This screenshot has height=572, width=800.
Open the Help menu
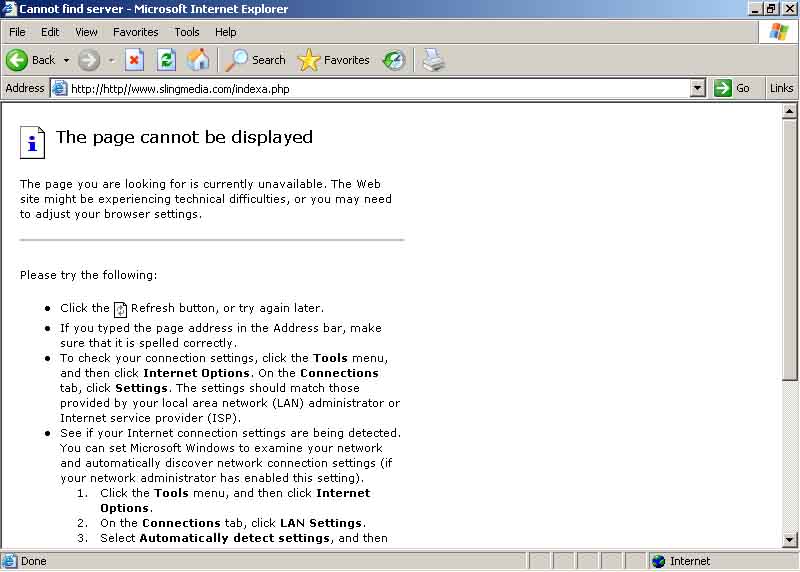(226, 32)
